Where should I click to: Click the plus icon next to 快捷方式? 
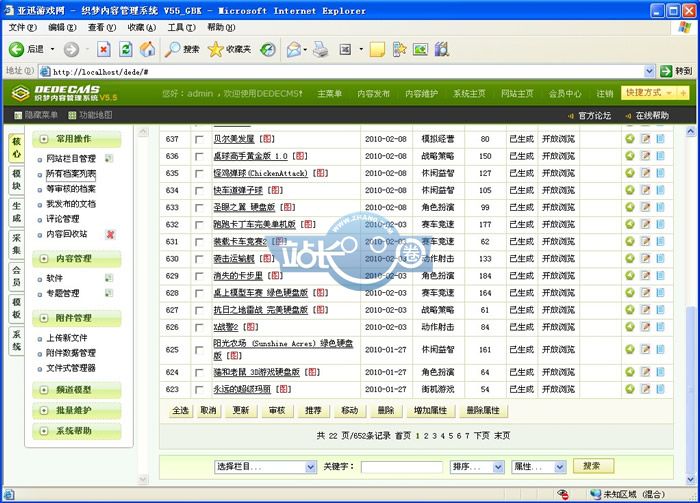683,93
